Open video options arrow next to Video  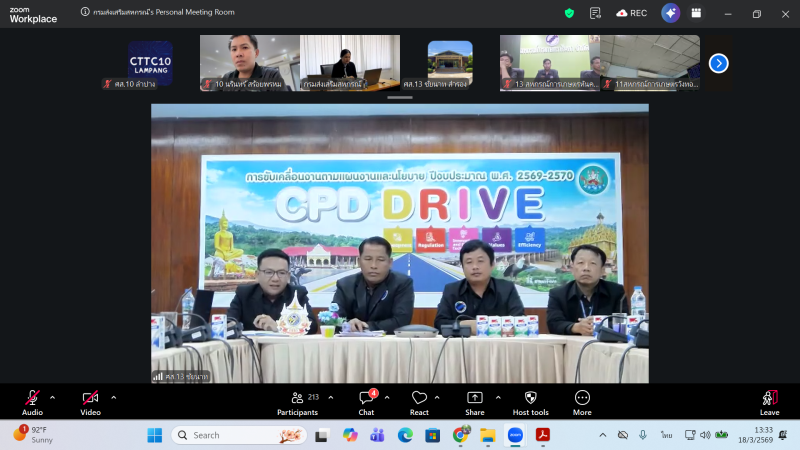[x=113, y=397]
